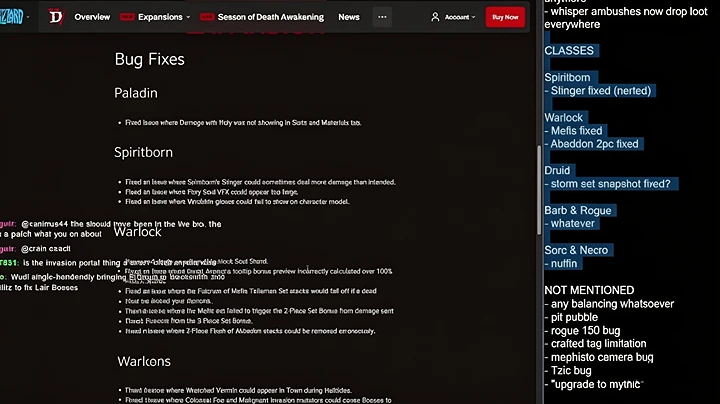Click the Spiritborn section heading
720x404 pixels.
point(143,153)
